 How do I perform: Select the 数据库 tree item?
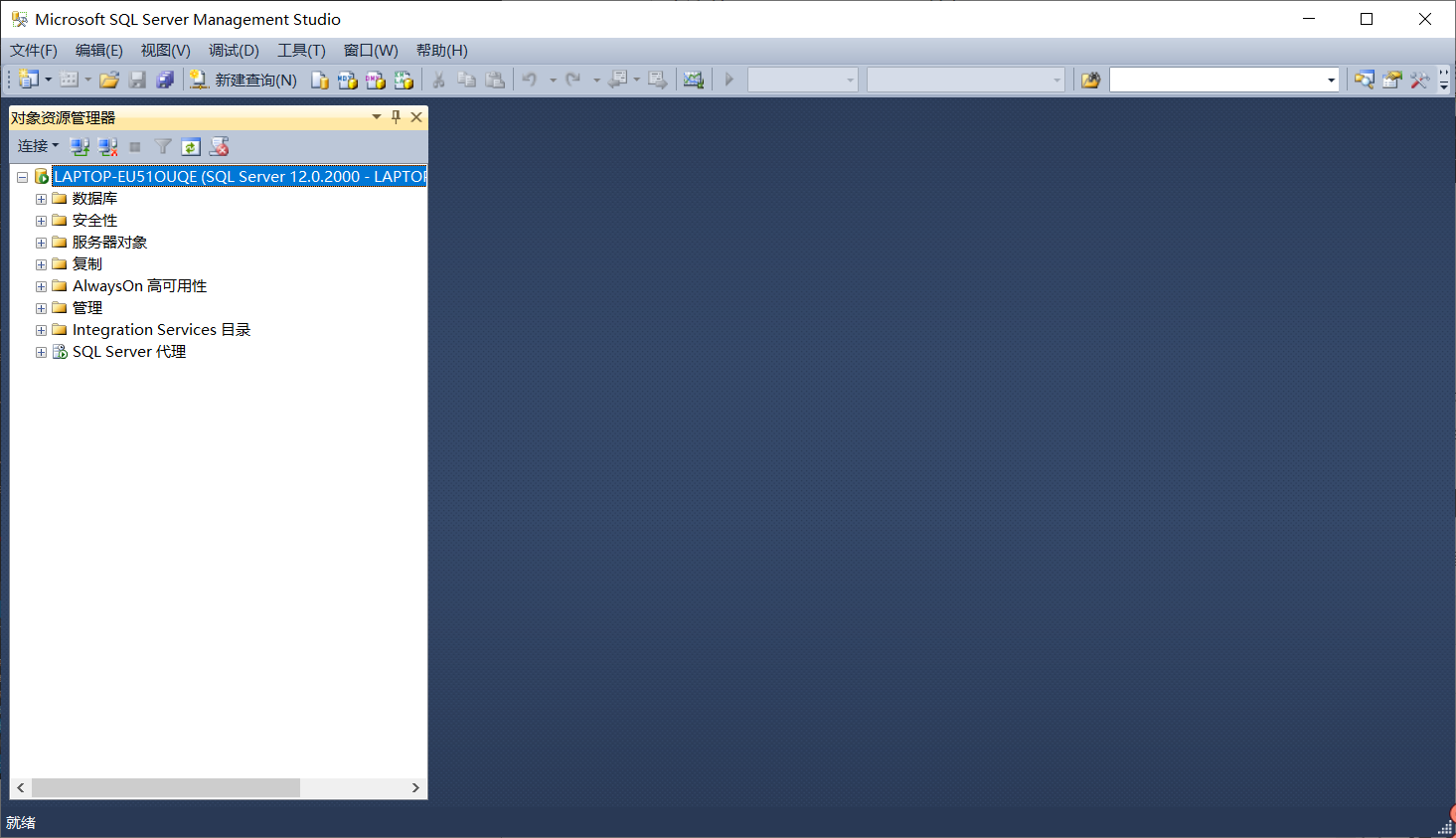tap(94, 199)
